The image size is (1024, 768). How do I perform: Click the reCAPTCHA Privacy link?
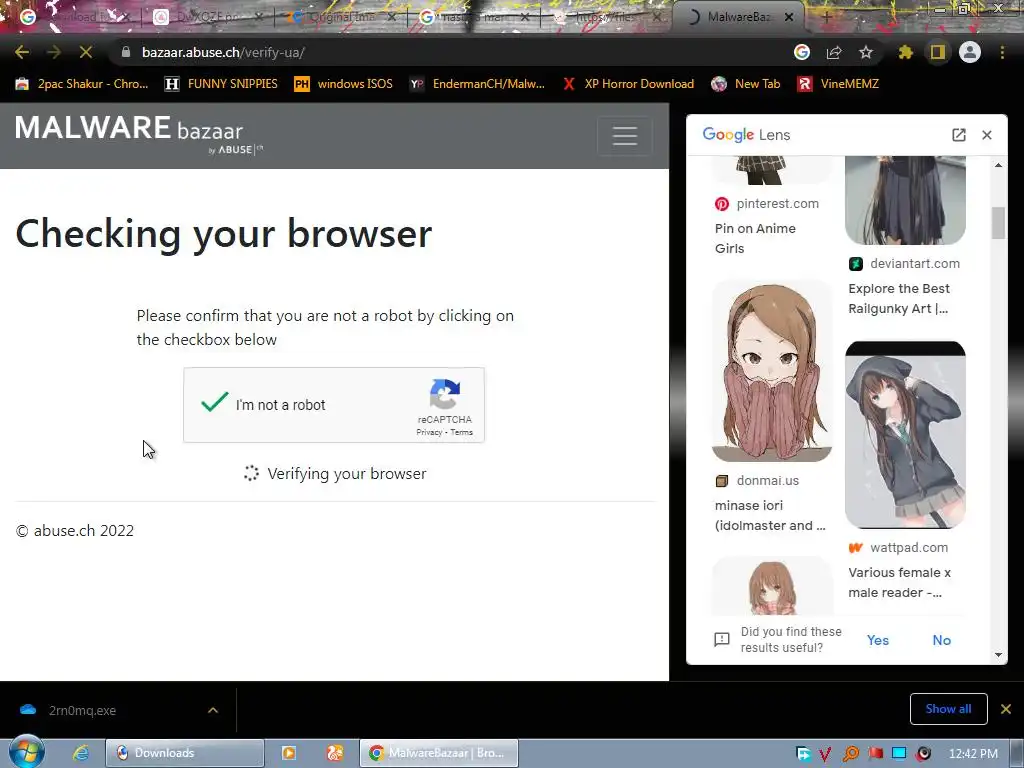click(429, 432)
